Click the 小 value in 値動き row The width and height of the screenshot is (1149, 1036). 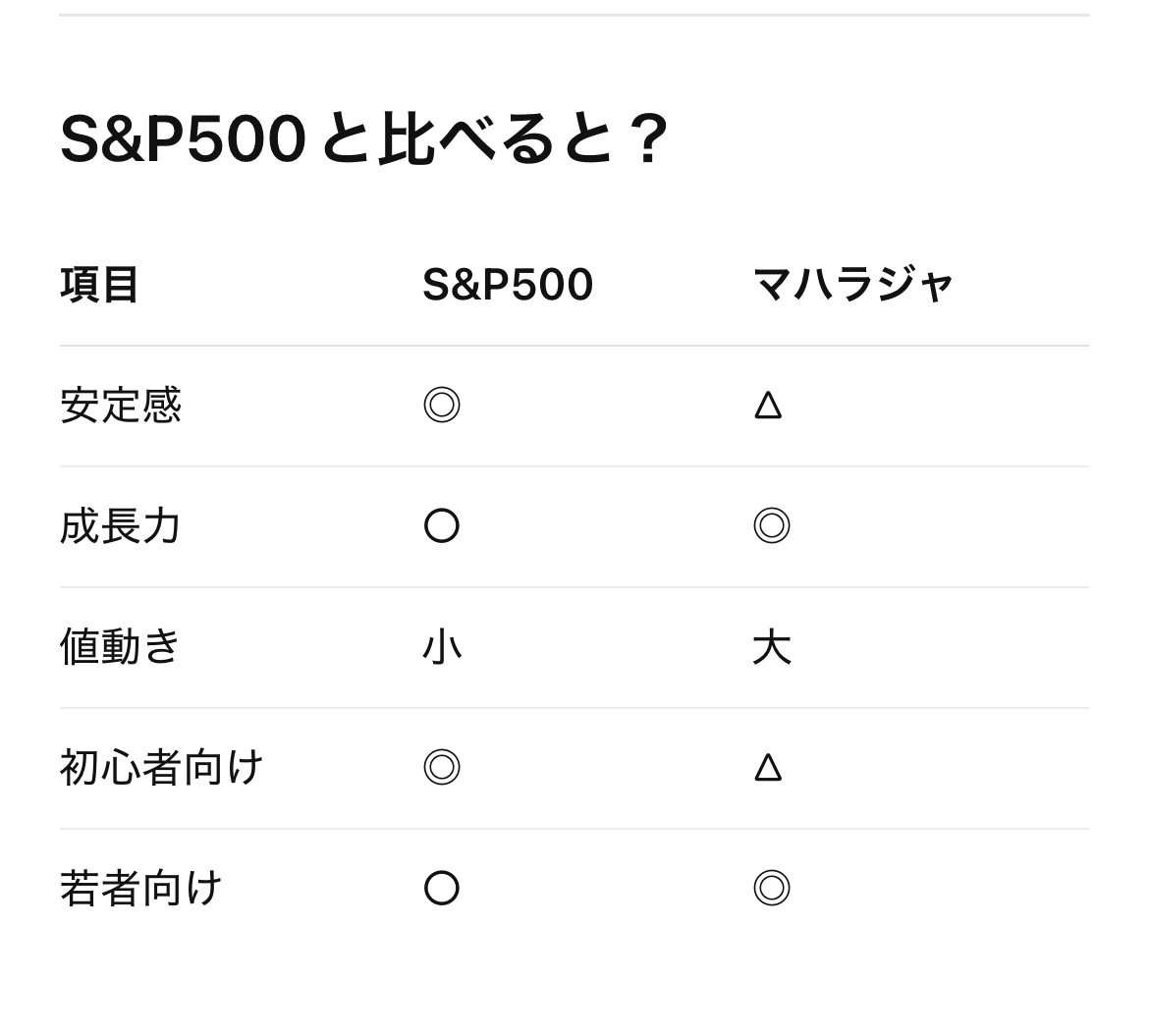(x=442, y=648)
